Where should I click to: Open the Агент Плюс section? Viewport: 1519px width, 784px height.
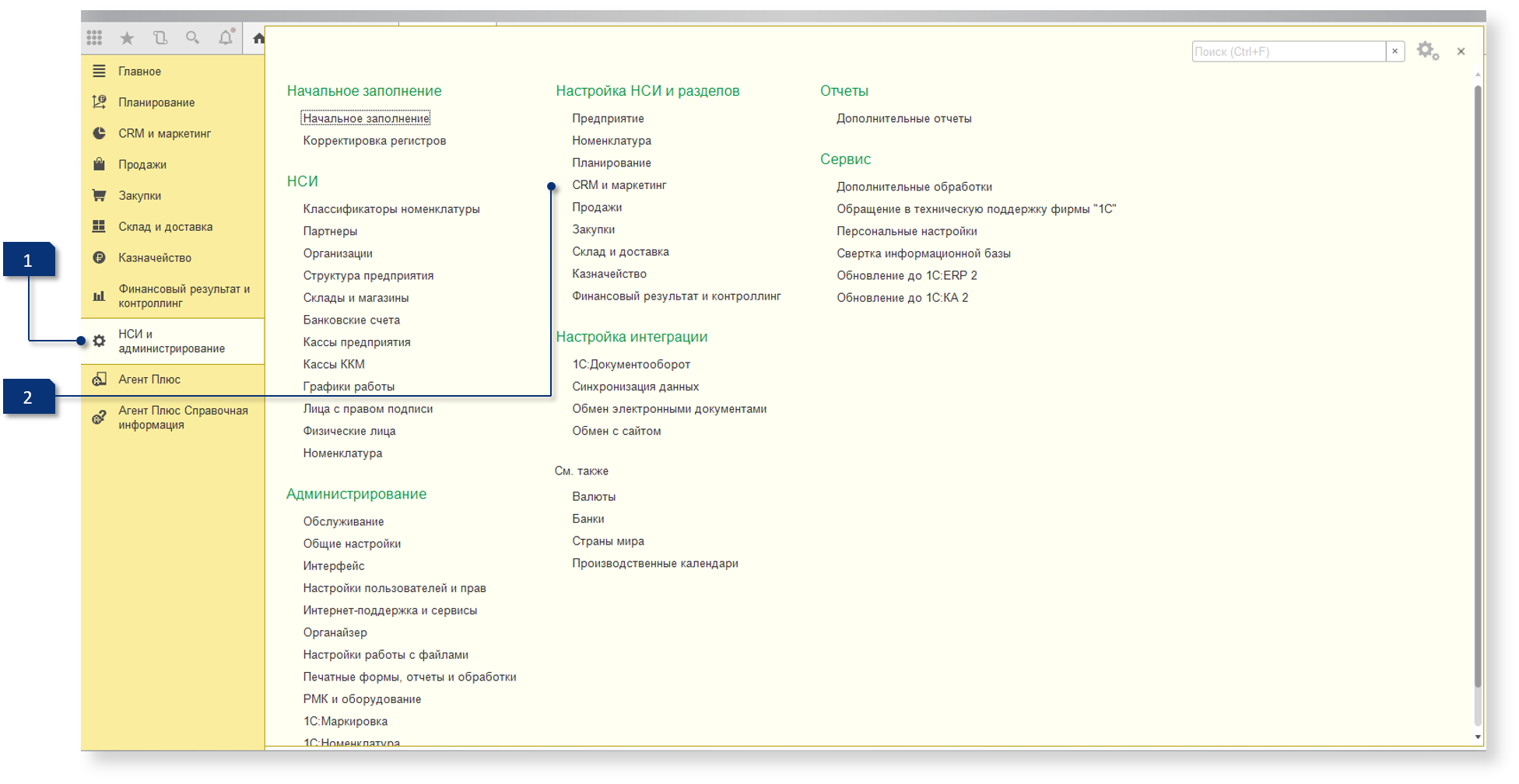[x=149, y=379]
